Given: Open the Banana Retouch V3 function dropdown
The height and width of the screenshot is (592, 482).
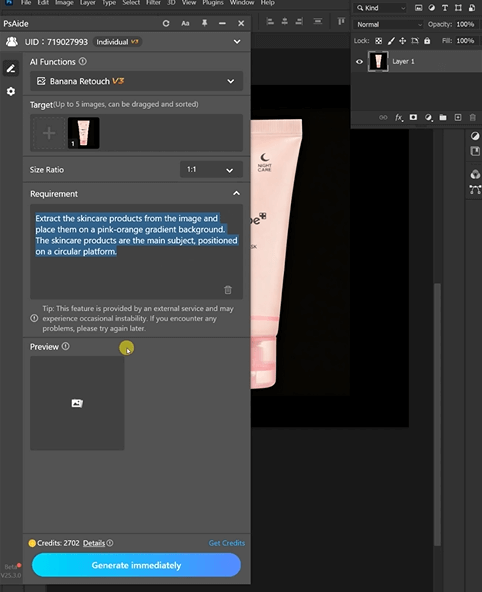Looking at the screenshot, I should 136,81.
